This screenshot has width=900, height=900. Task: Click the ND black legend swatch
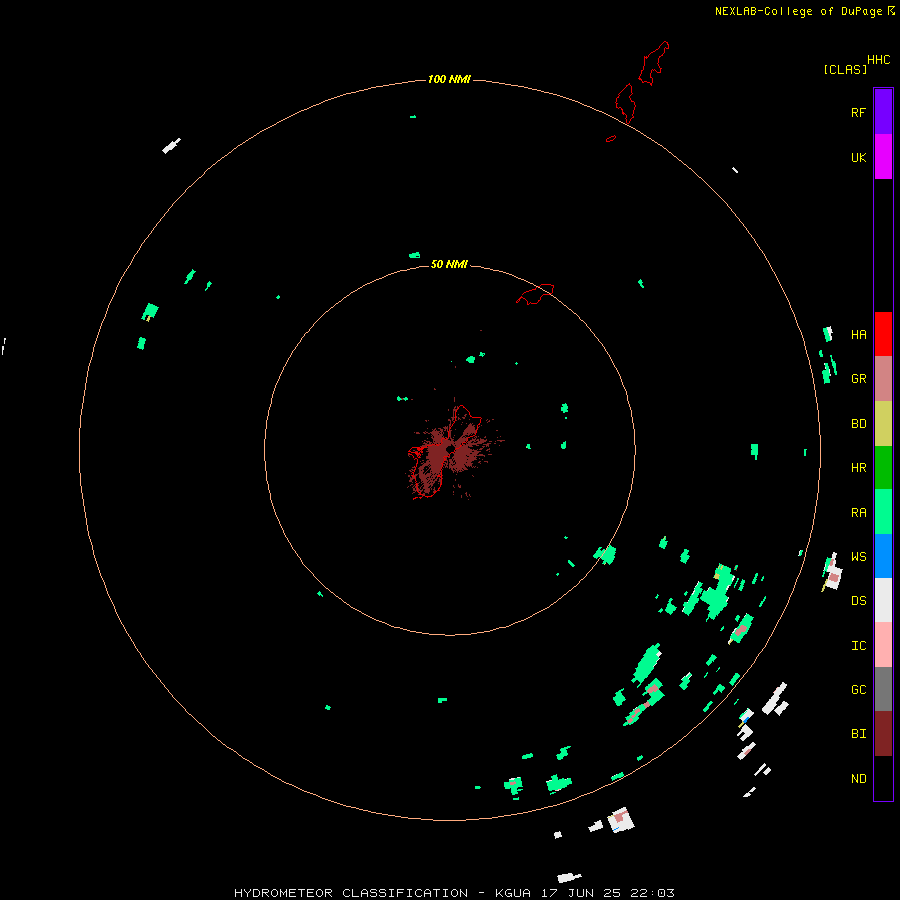(883, 778)
